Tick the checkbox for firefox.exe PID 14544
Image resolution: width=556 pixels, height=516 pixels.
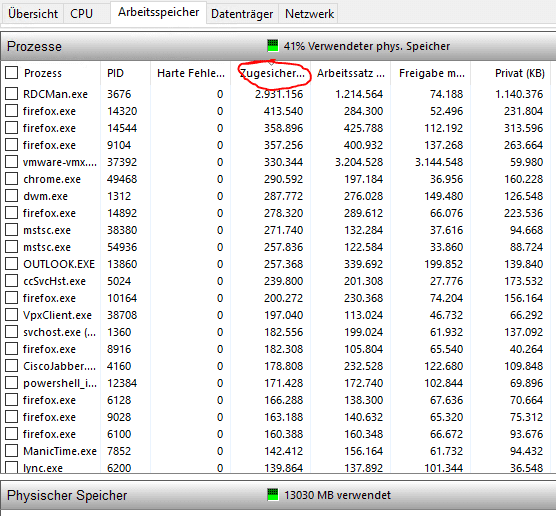12,128
